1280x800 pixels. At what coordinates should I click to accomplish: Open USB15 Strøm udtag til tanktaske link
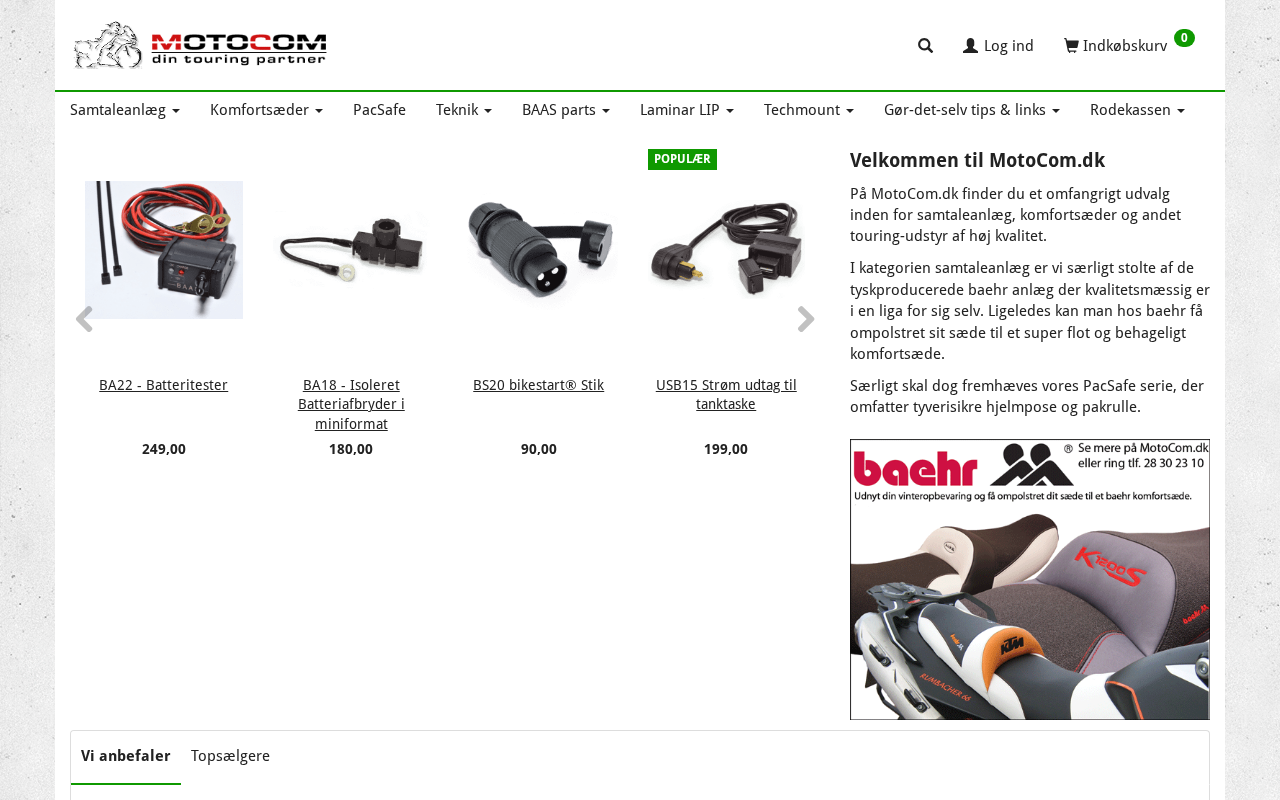click(726, 395)
